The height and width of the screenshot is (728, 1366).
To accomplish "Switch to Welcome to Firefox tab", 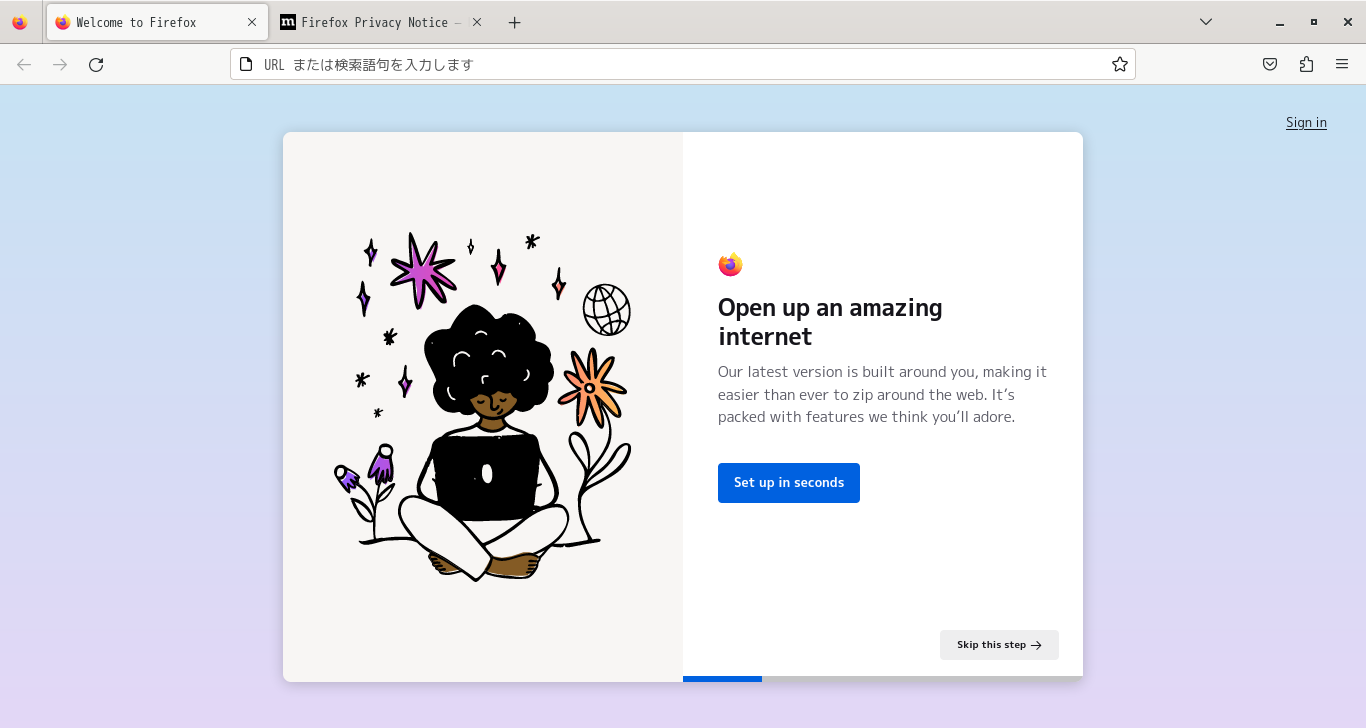I will 157,22.
